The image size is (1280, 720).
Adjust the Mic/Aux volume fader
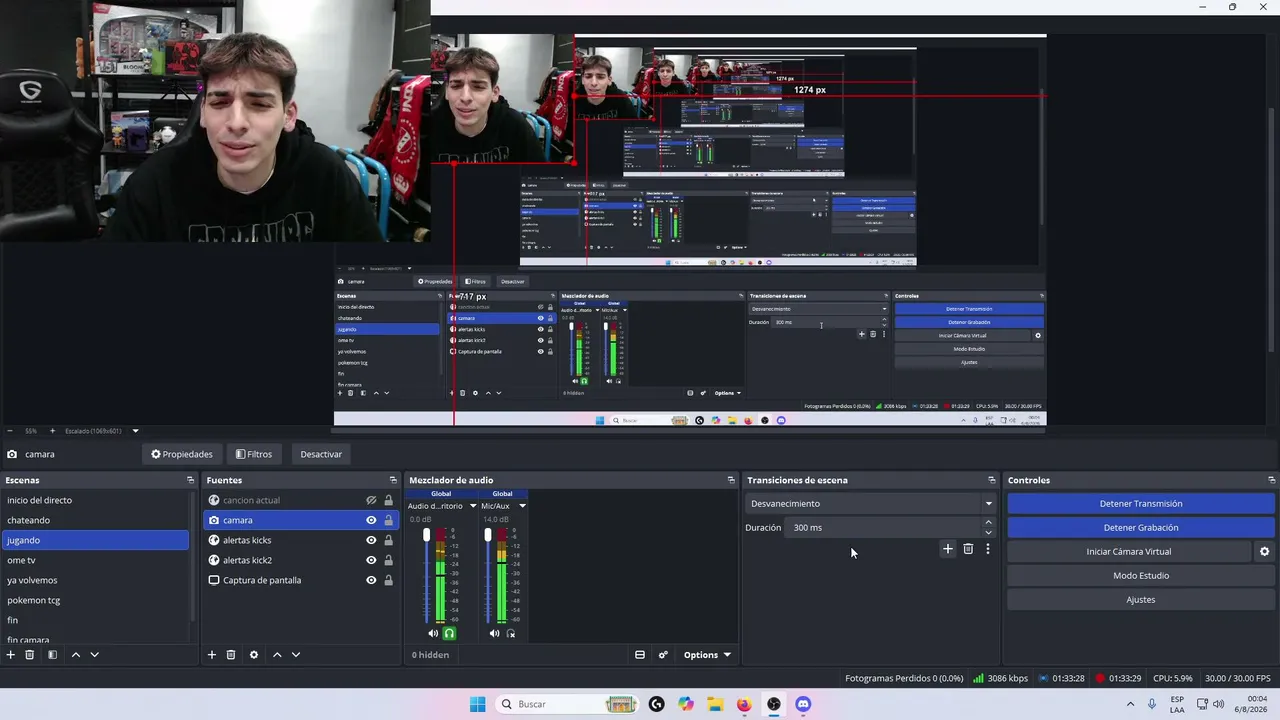(x=488, y=536)
